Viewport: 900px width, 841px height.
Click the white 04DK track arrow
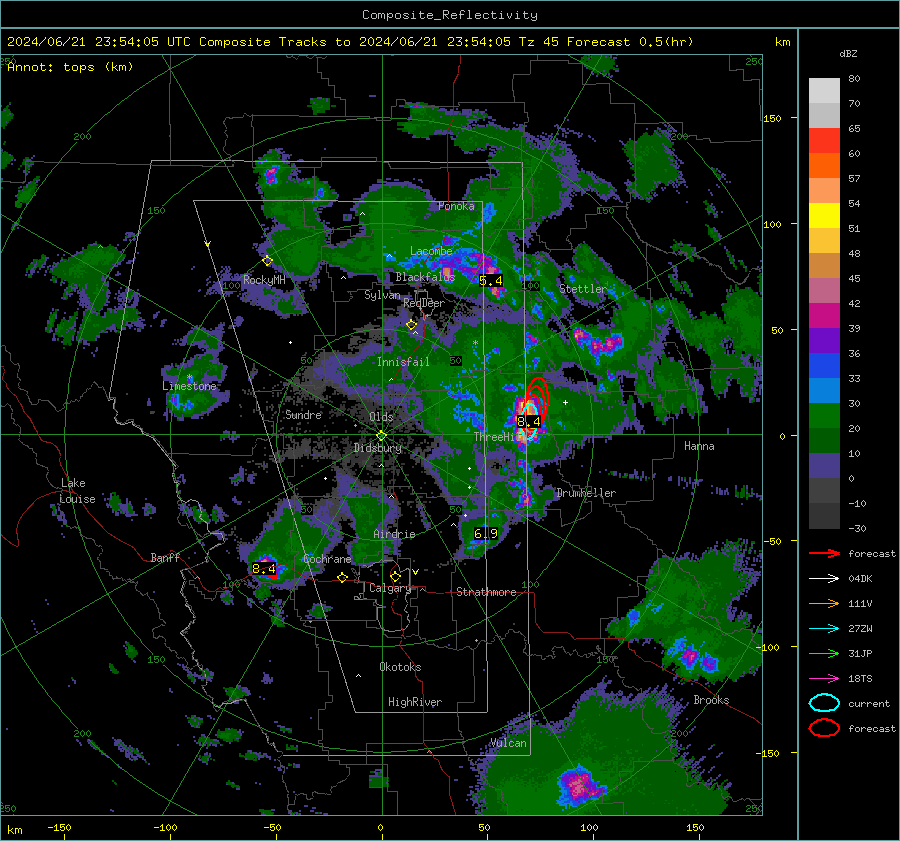pos(824,579)
